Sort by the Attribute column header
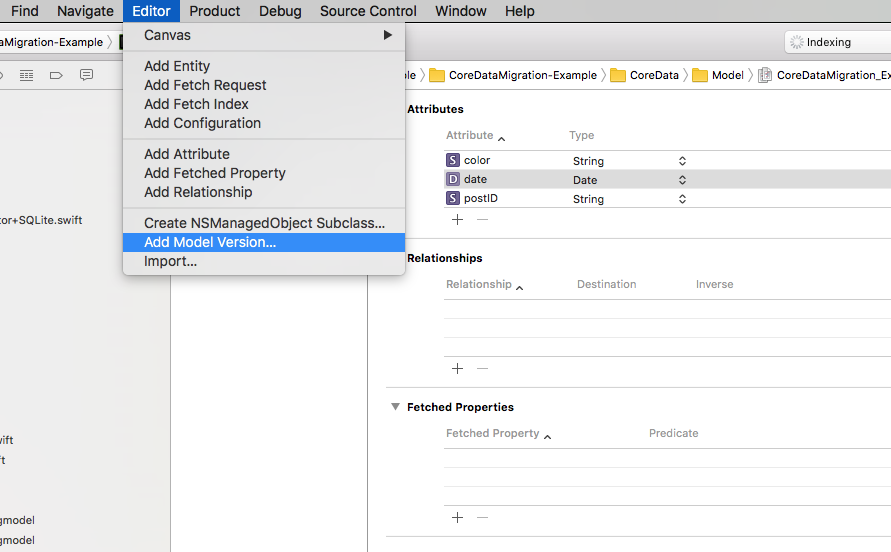Viewport: 891px width, 552px height. (475, 135)
